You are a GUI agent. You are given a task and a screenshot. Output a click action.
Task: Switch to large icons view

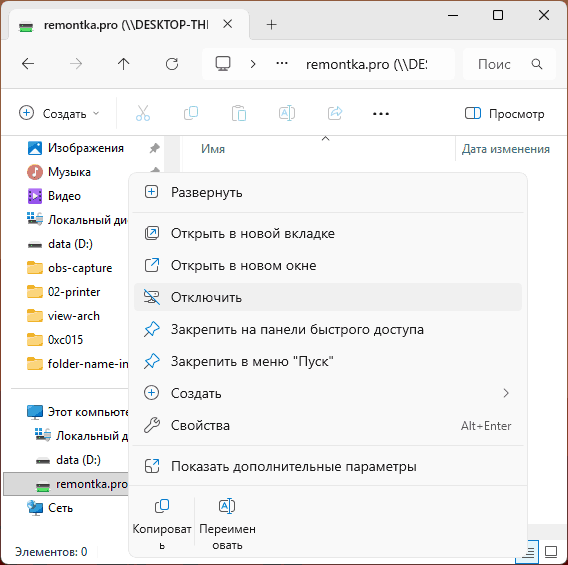coord(551,552)
